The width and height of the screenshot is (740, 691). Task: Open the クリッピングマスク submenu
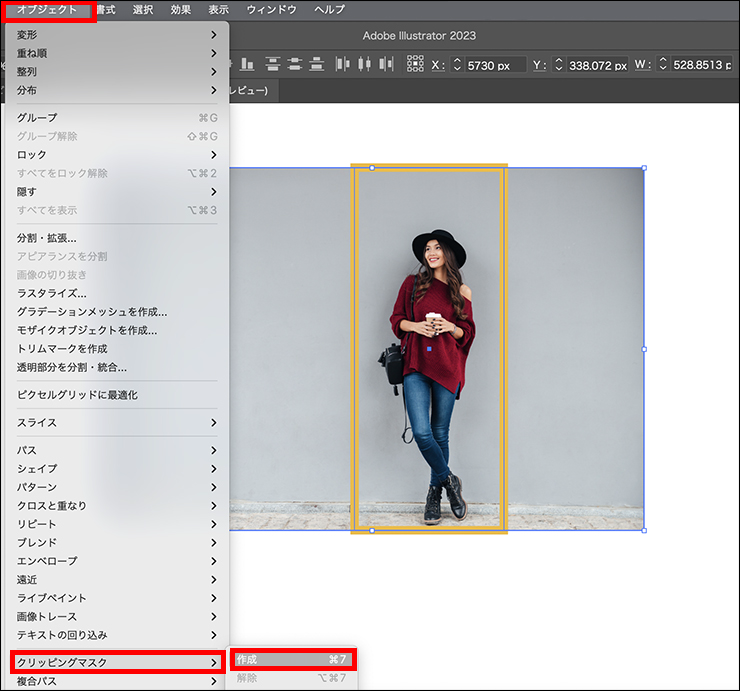(117, 662)
